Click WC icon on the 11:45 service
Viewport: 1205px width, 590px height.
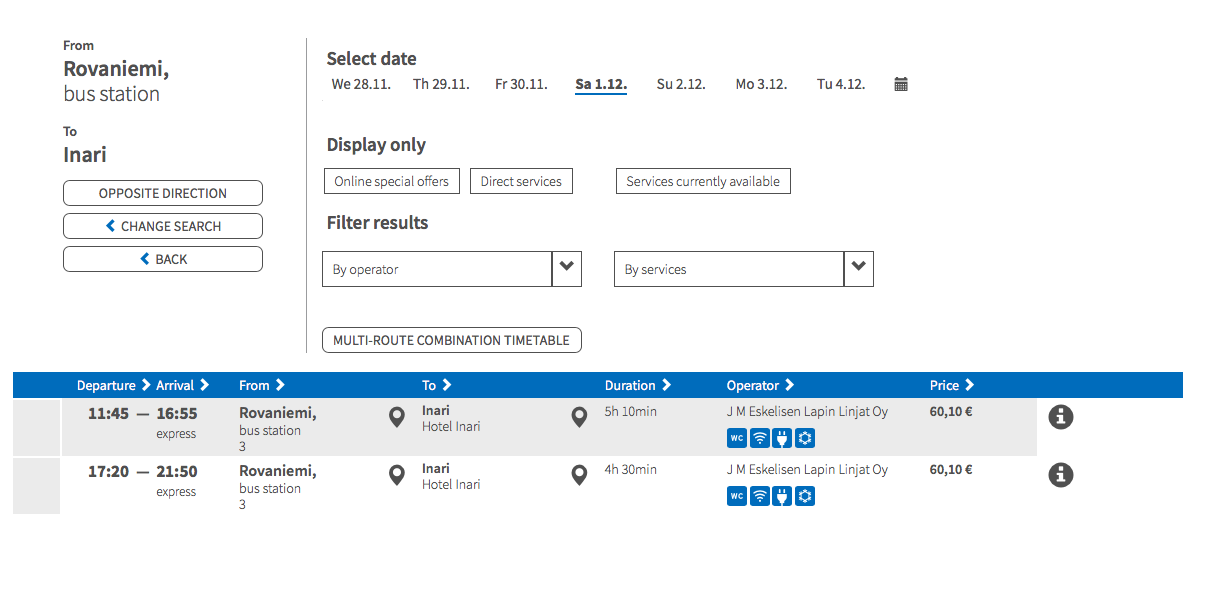point(736,438)
